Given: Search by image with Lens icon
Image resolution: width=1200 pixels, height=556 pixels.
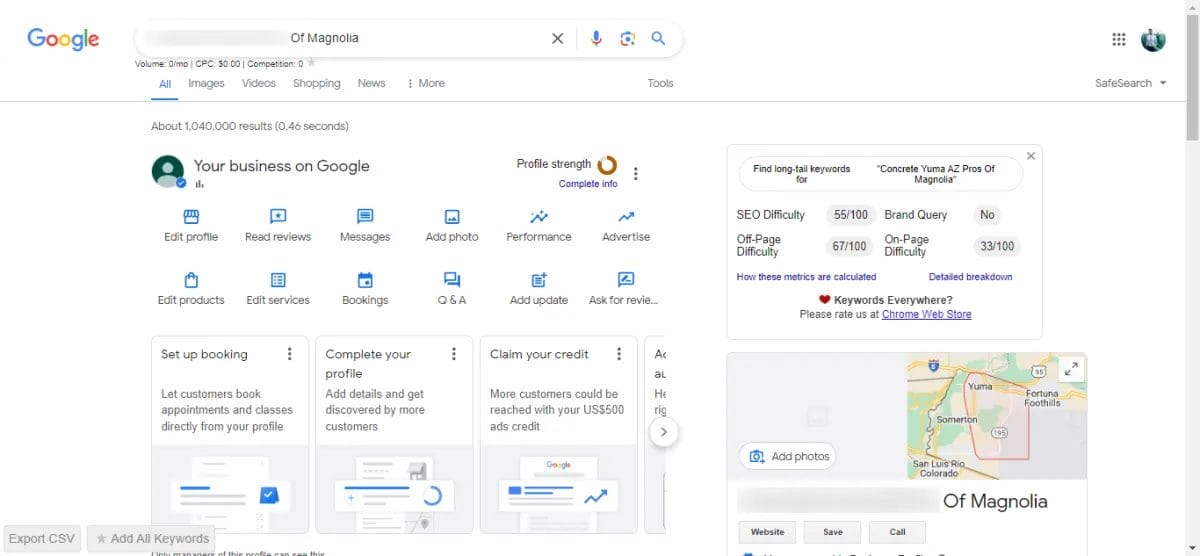Looking at the screenshot, I should [x=627, y=39].
